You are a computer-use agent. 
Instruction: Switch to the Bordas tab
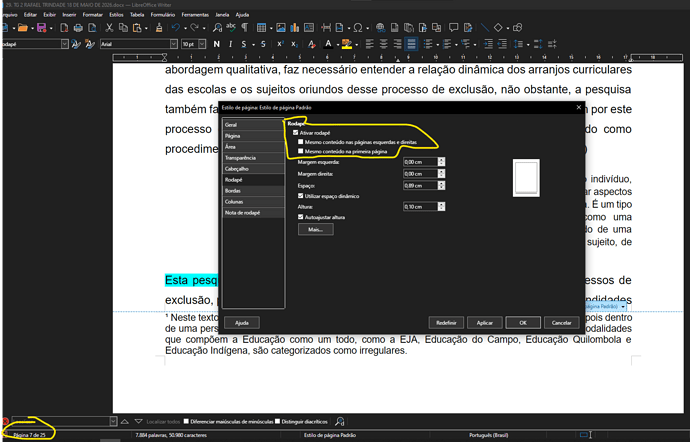253,191
